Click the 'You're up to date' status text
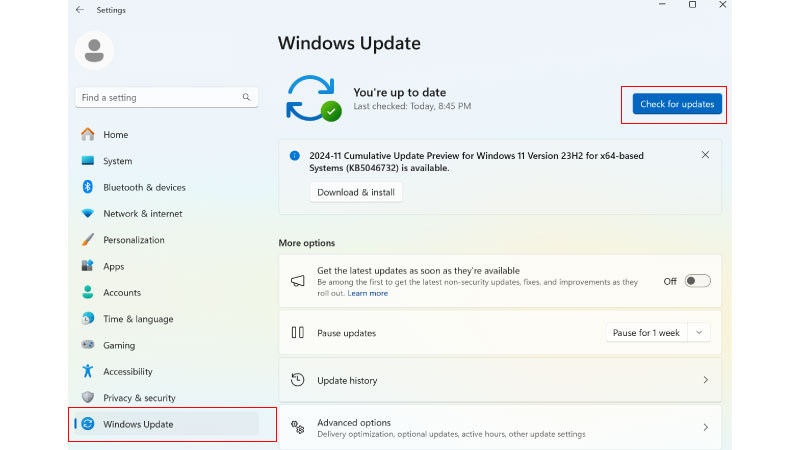Viewport: 800px width, 450px height. click(x=399, y=92)
